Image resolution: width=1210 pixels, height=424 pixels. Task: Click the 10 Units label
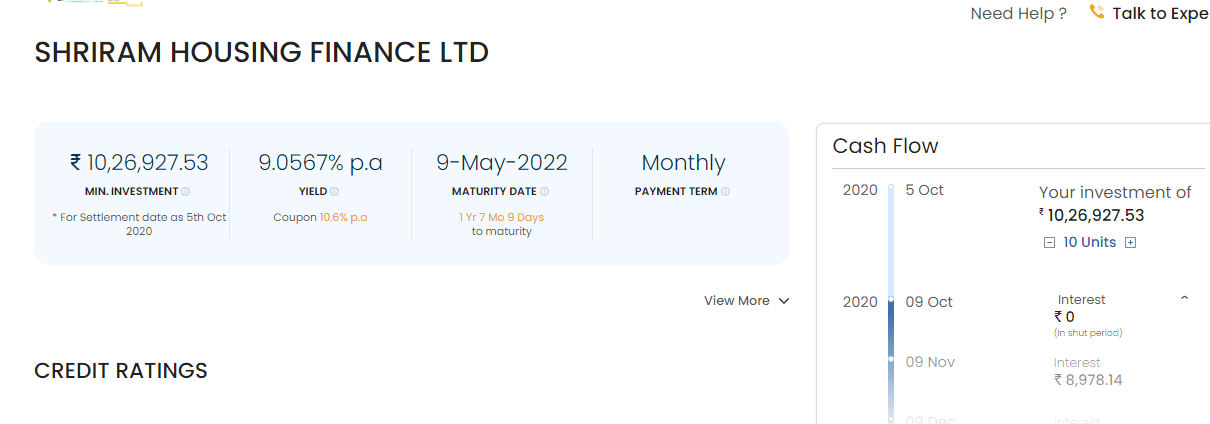tap(1089, 242)
